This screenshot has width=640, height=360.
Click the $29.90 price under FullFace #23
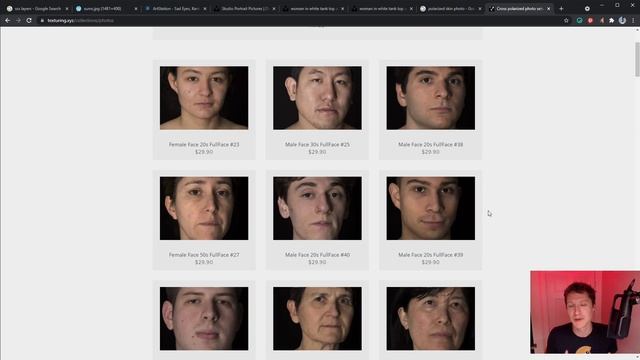click(x=204, y=152)
